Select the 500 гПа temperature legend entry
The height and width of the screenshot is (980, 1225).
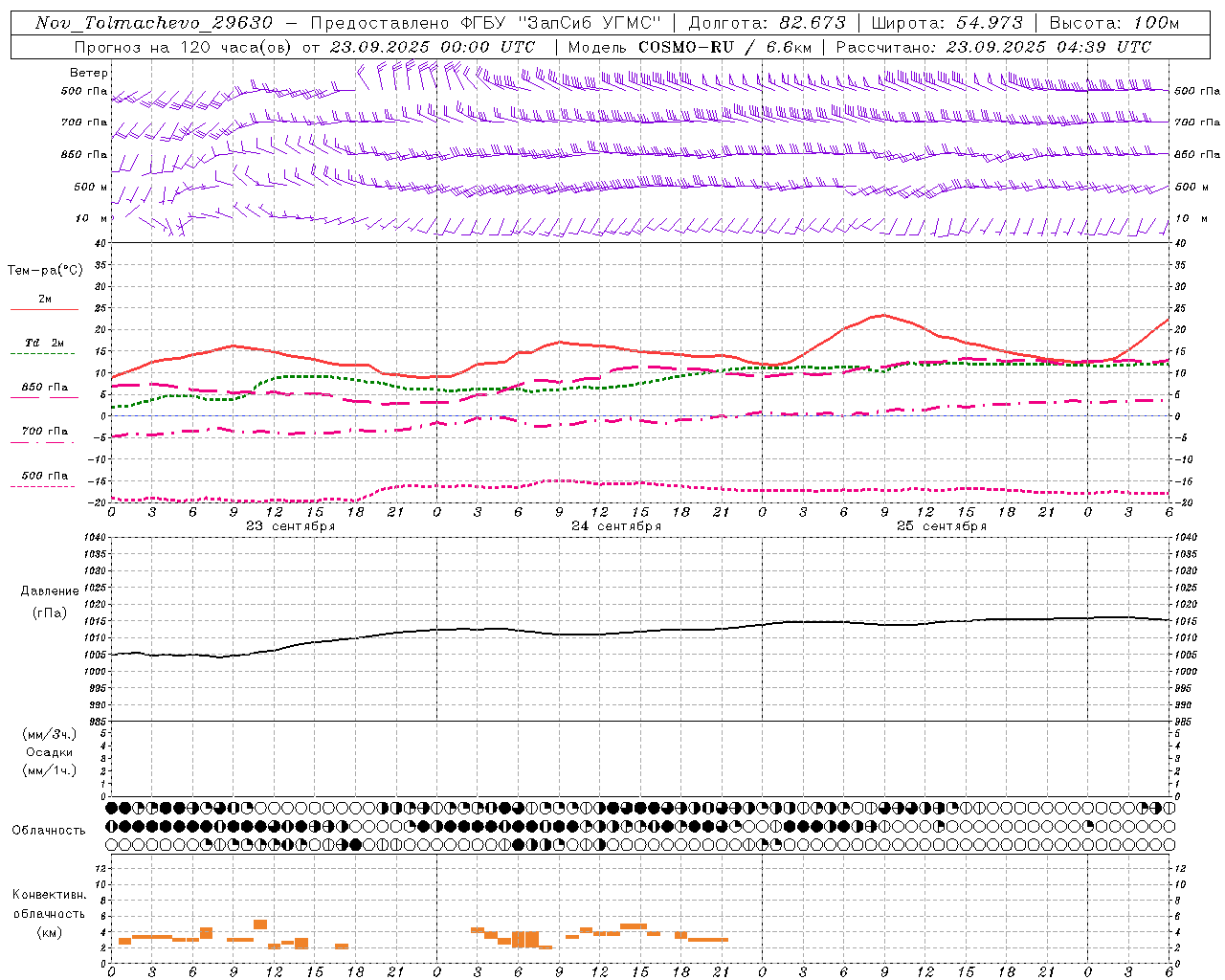tap(43, 479)
